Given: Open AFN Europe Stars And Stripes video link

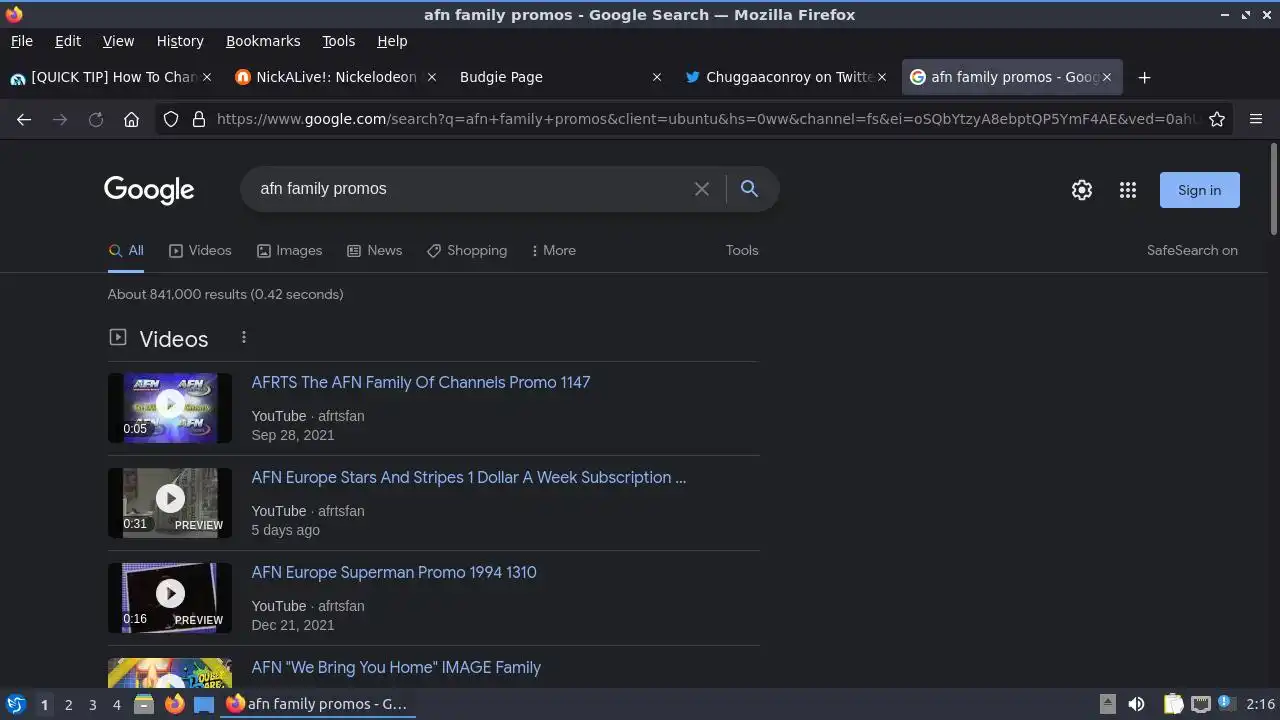Looking at the screenshot, I should [469, 477].
